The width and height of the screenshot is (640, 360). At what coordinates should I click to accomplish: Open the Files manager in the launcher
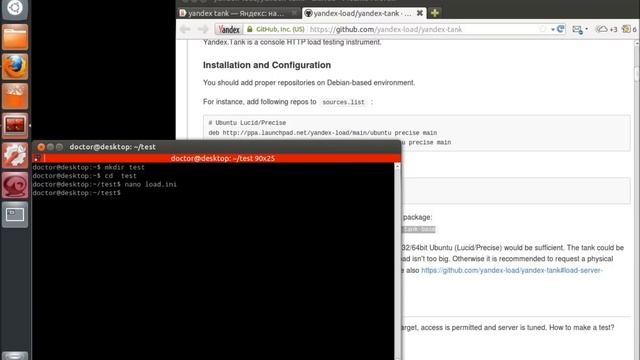(x=15, y=37)
